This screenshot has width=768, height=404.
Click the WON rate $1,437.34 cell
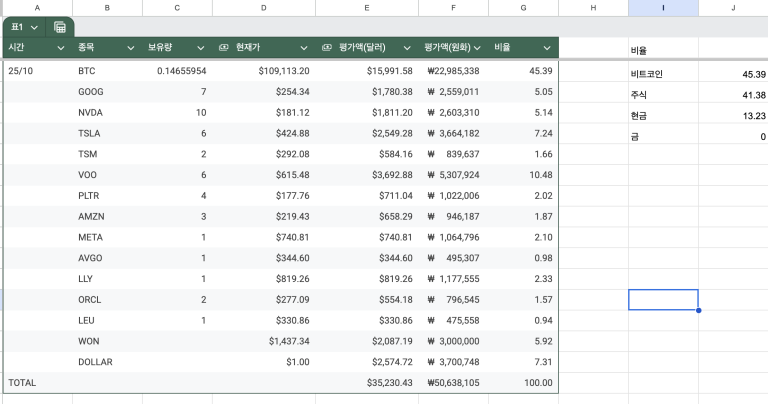pyautogui.click(x=264, y=341)
